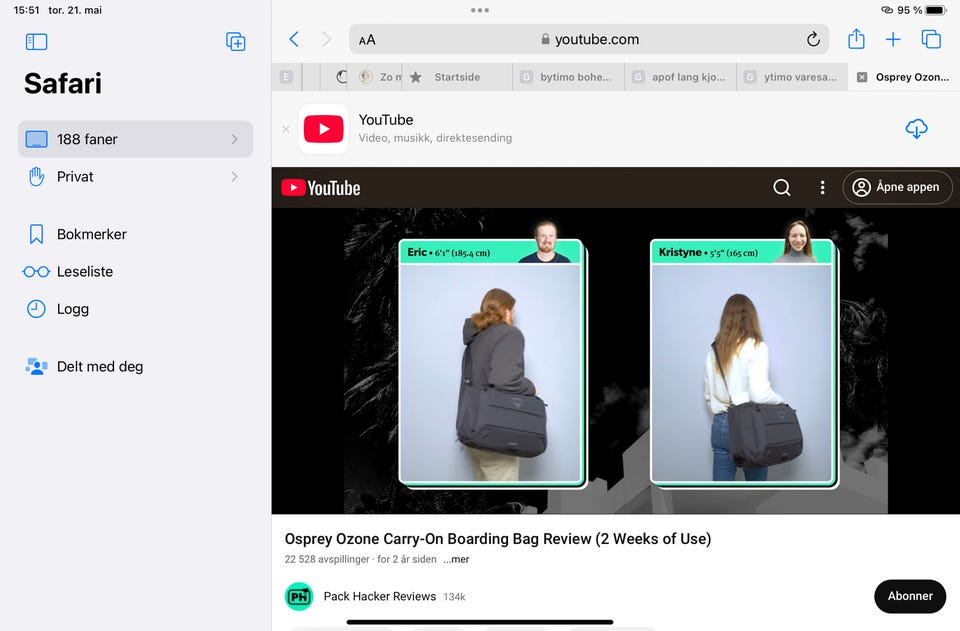Click the 134k subscriber count

tap(454, 597)
